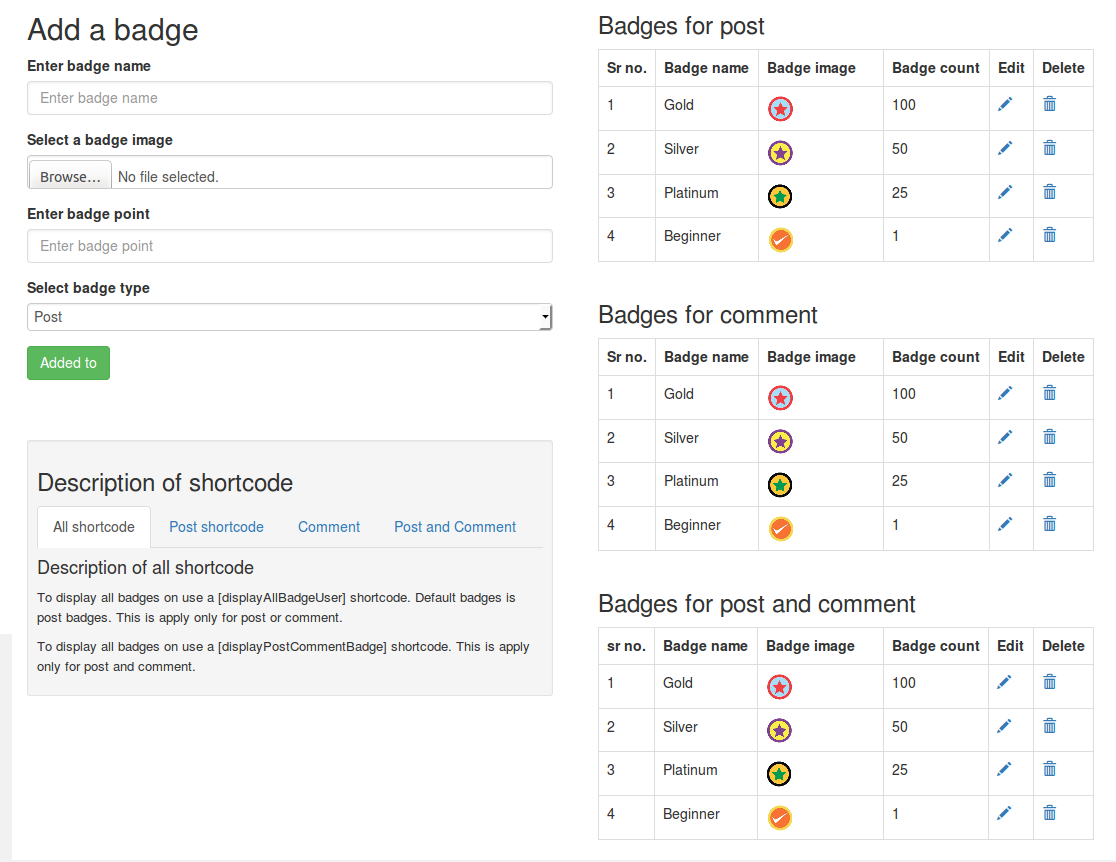This screenshot has height=862, width=1116.
Task: Select the All shortcode tab
Action: (x=94, y=527)
